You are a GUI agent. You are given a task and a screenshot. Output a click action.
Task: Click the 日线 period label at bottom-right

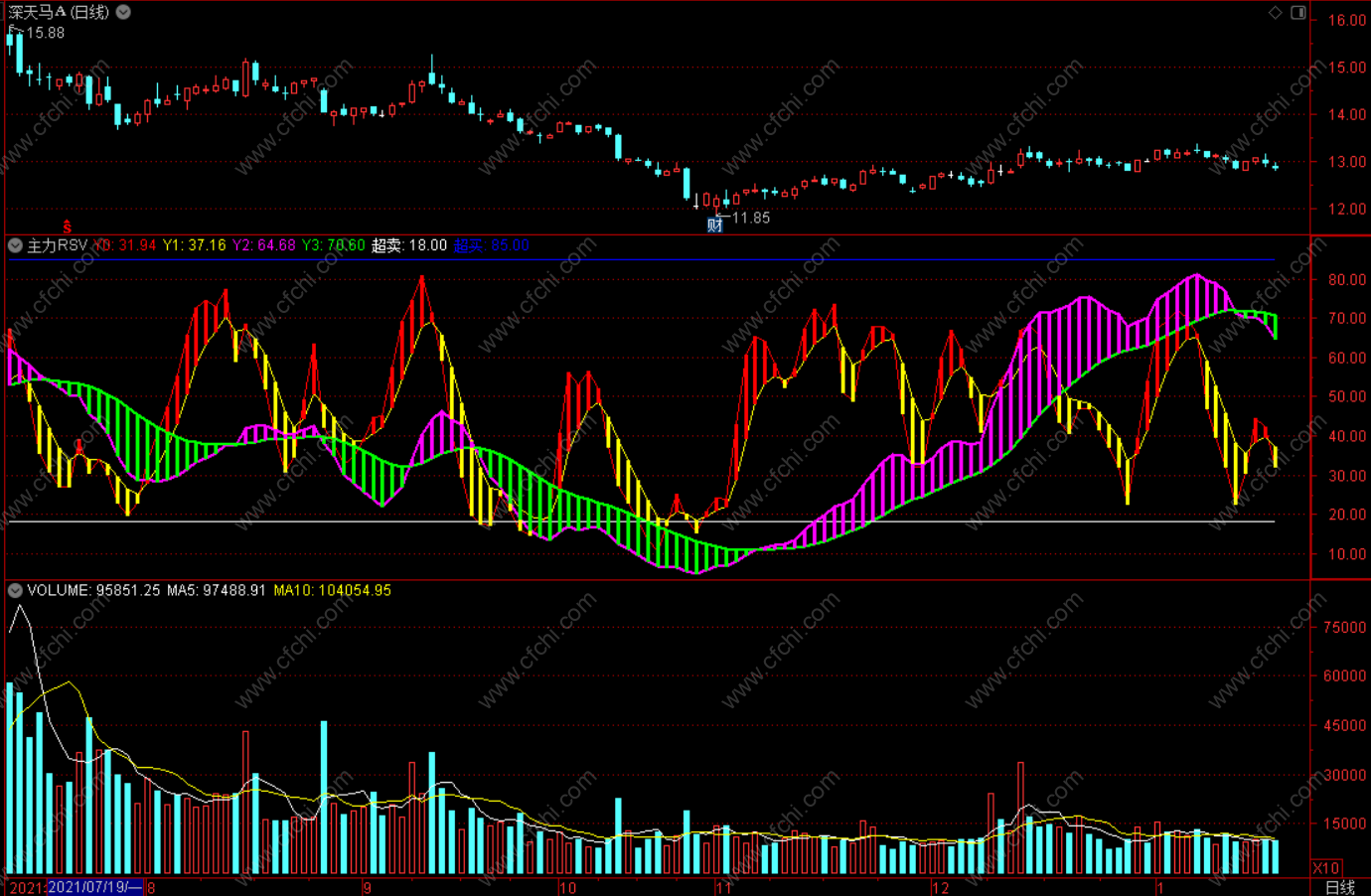pyautogui.click(x=1340, y=887)
